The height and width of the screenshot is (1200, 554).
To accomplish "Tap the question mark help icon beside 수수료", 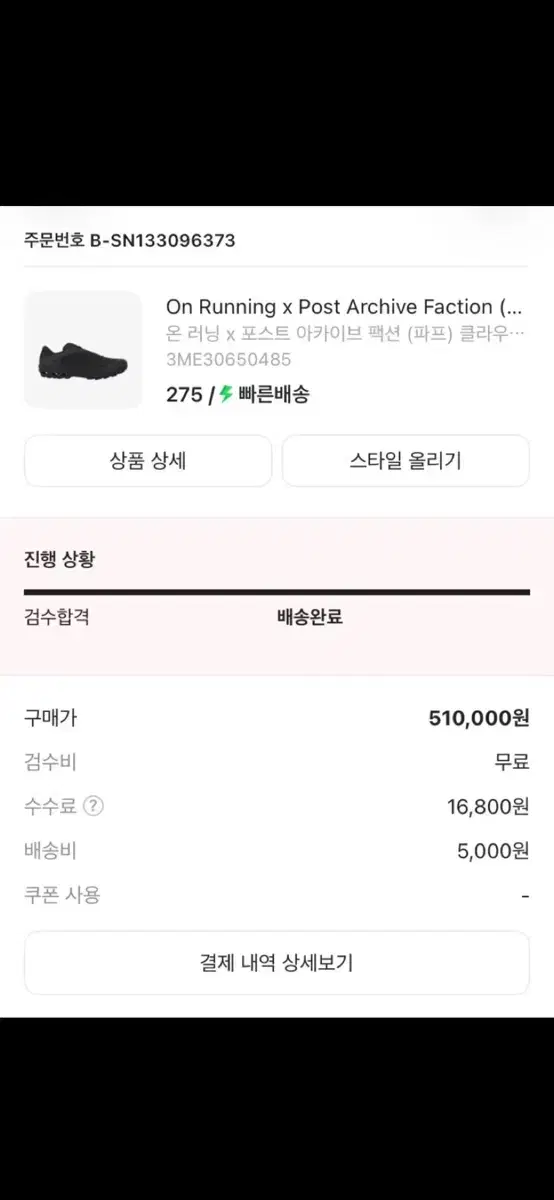I will tap(93, 806).
